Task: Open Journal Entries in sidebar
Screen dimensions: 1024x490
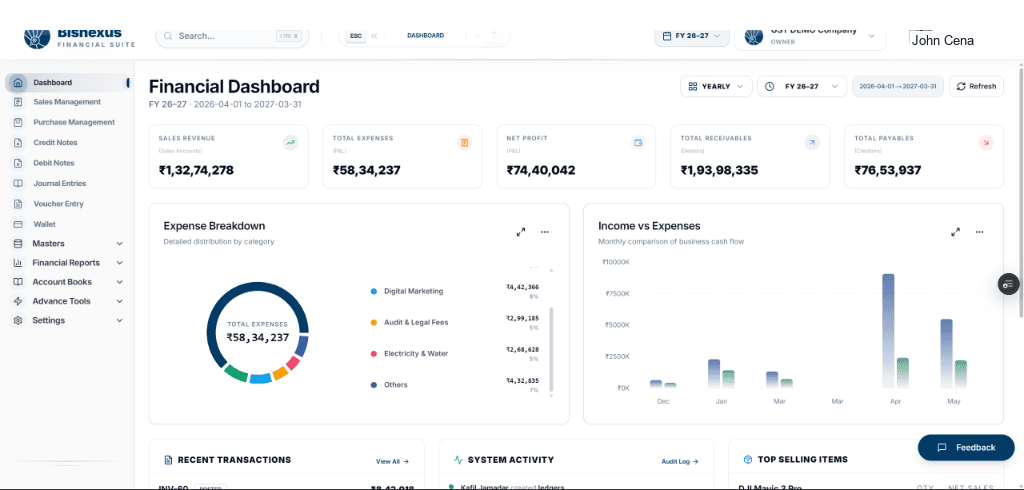Action: (60, 184)
